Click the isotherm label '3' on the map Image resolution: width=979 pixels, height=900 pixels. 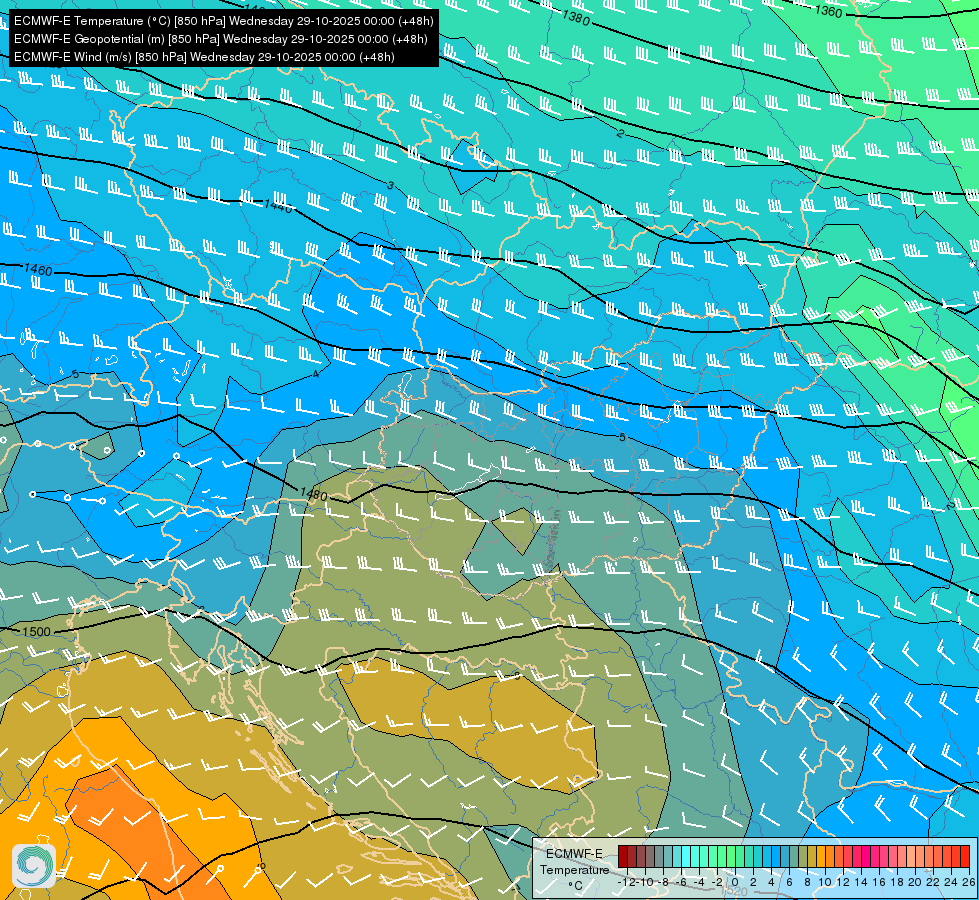click(391, 185)
